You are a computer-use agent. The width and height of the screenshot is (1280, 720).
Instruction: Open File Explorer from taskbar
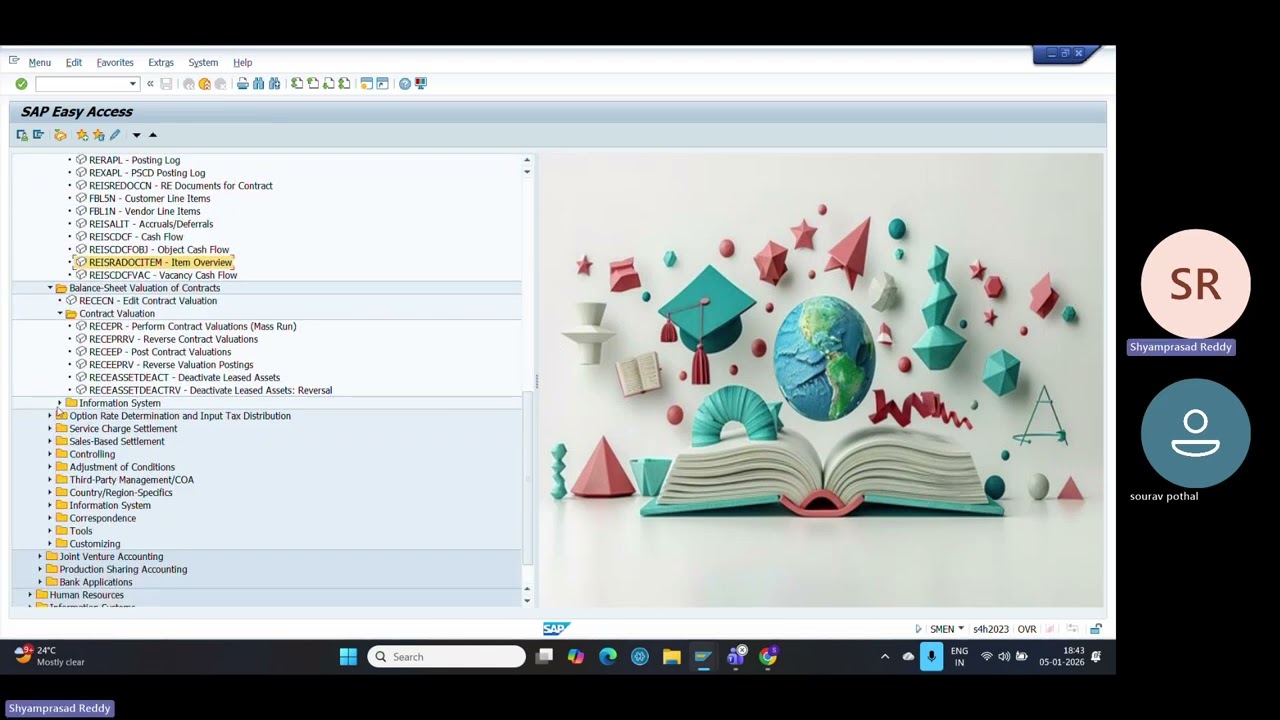pos(672,657)
